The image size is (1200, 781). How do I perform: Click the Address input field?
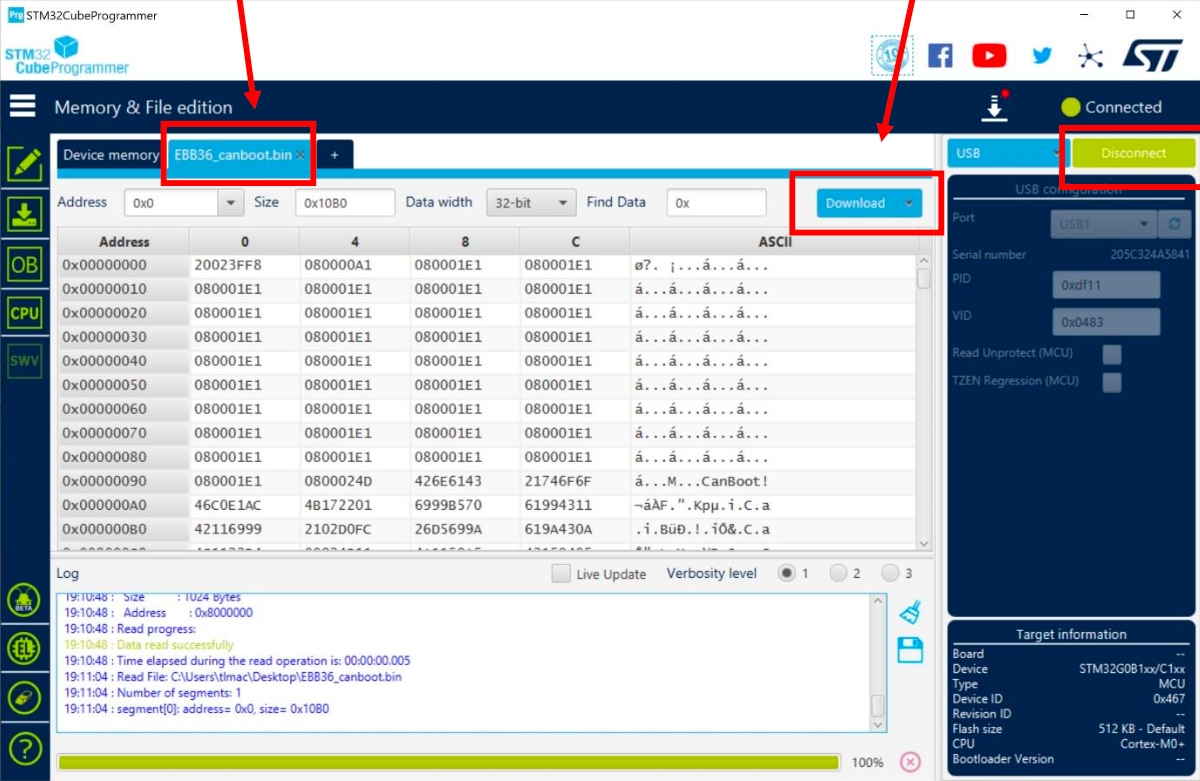coord(172,203)
